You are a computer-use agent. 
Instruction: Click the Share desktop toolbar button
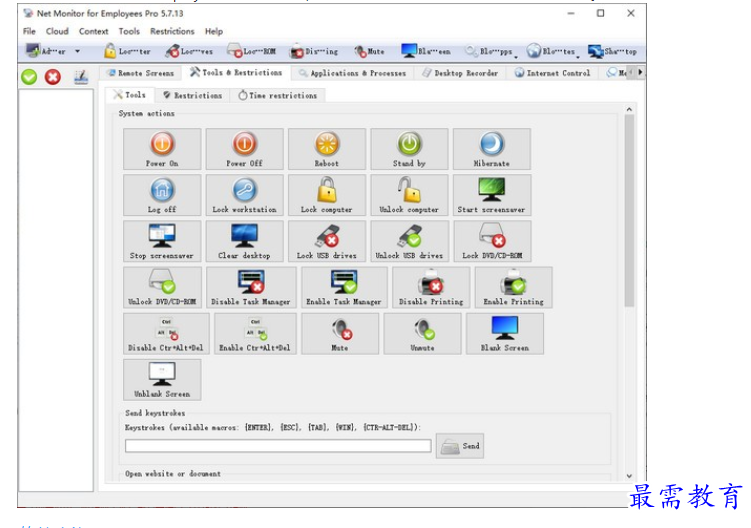[x=613, y=51]
